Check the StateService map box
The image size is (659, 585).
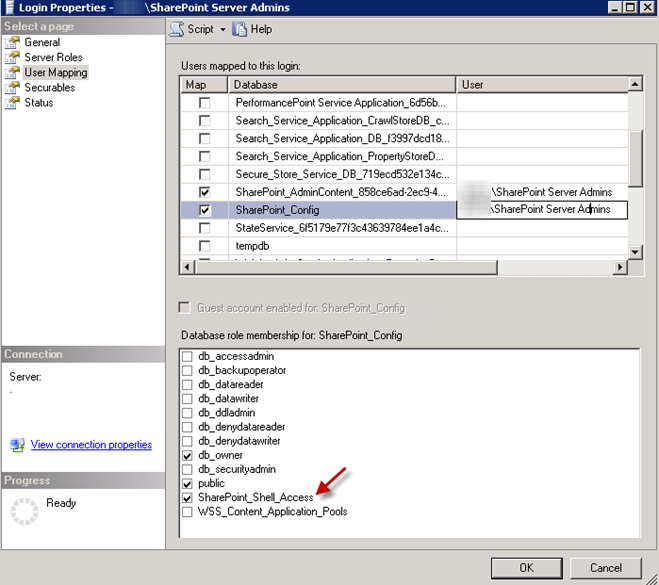click(205, 228)
